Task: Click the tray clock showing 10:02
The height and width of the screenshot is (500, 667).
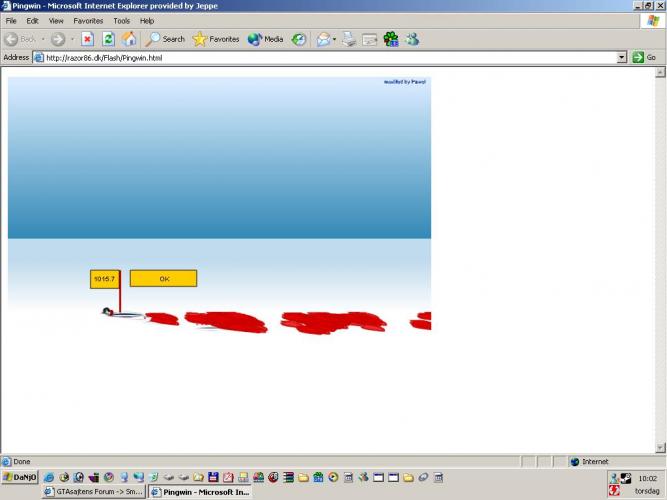Action: (x=647, y=478)
